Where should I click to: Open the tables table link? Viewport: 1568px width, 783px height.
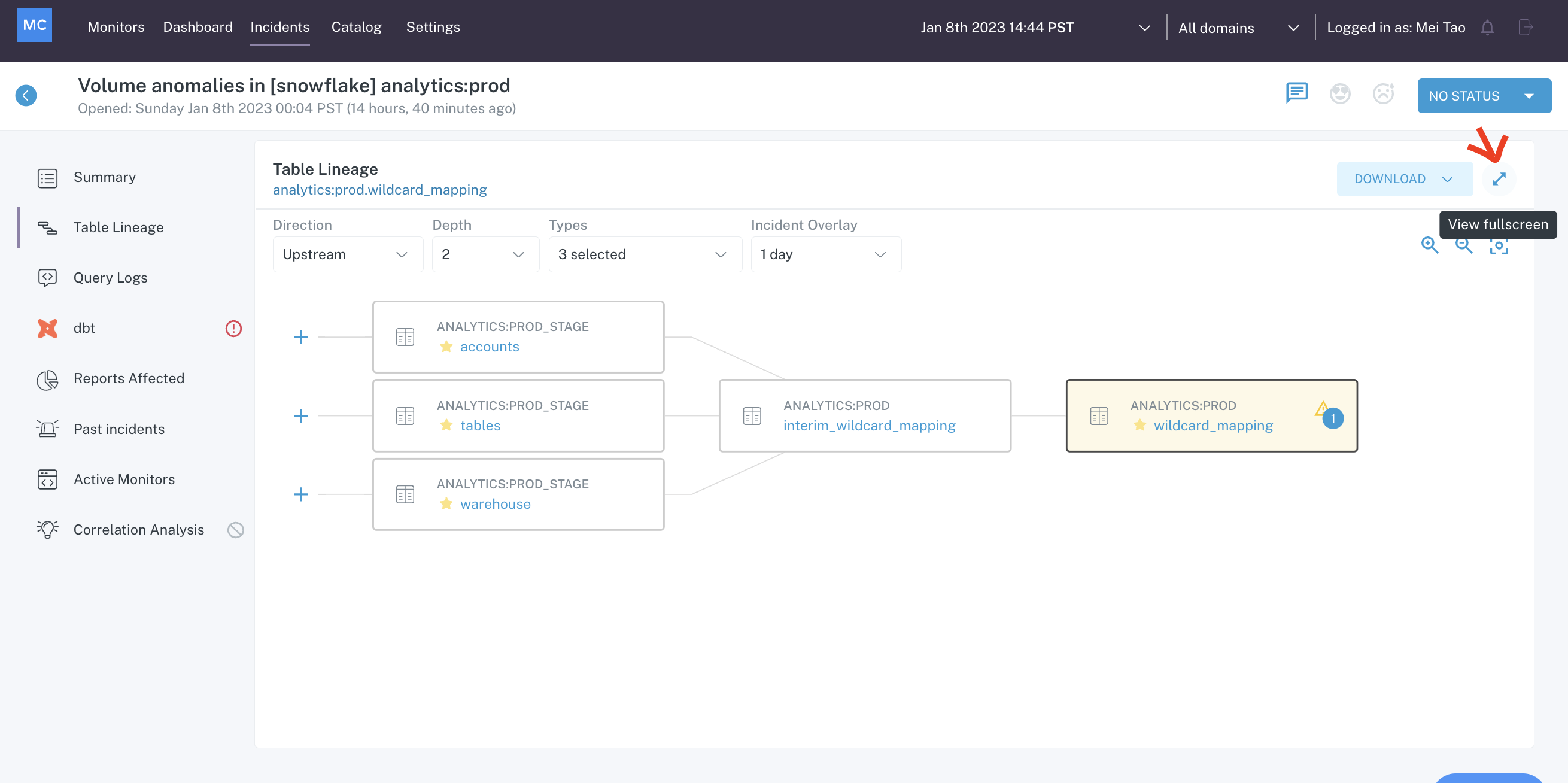click(x=480, y=425)
